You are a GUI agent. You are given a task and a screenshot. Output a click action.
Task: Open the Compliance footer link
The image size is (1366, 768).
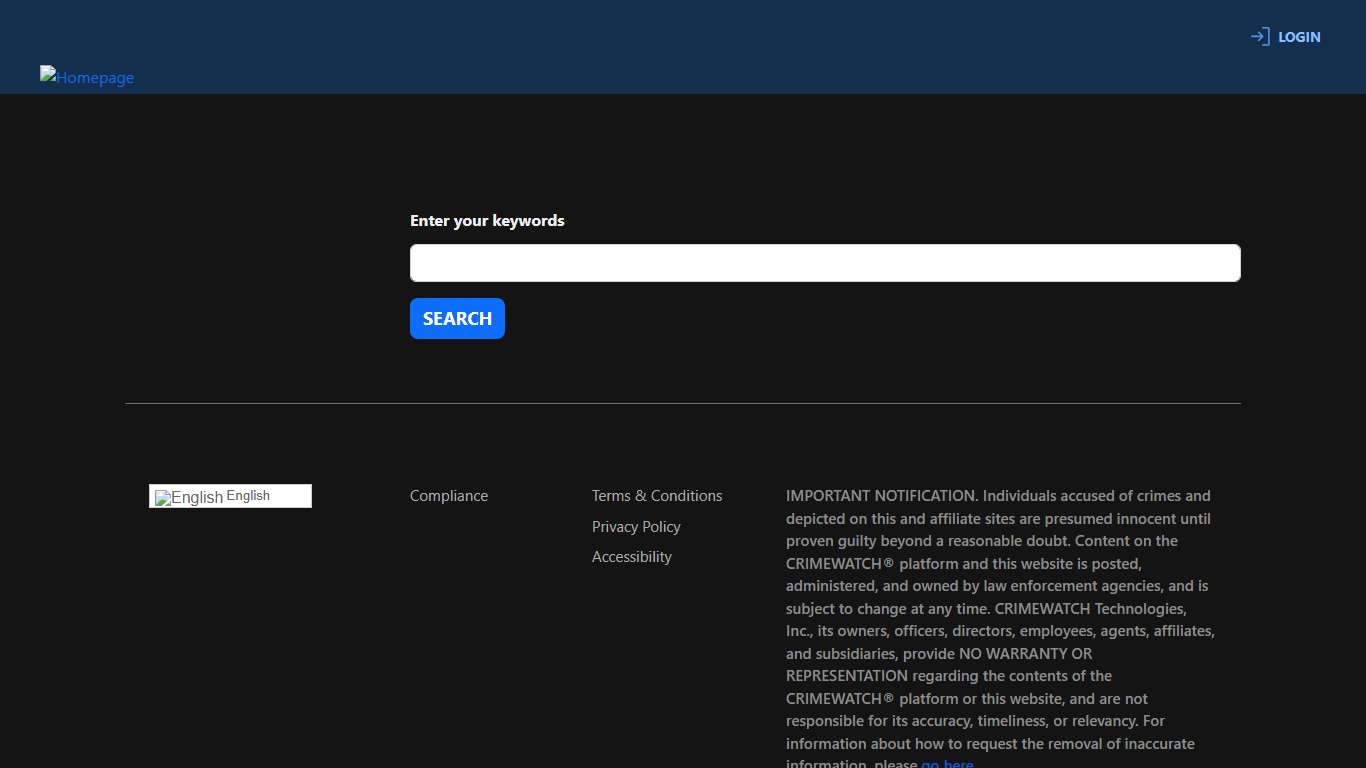[x=448, y=496]
